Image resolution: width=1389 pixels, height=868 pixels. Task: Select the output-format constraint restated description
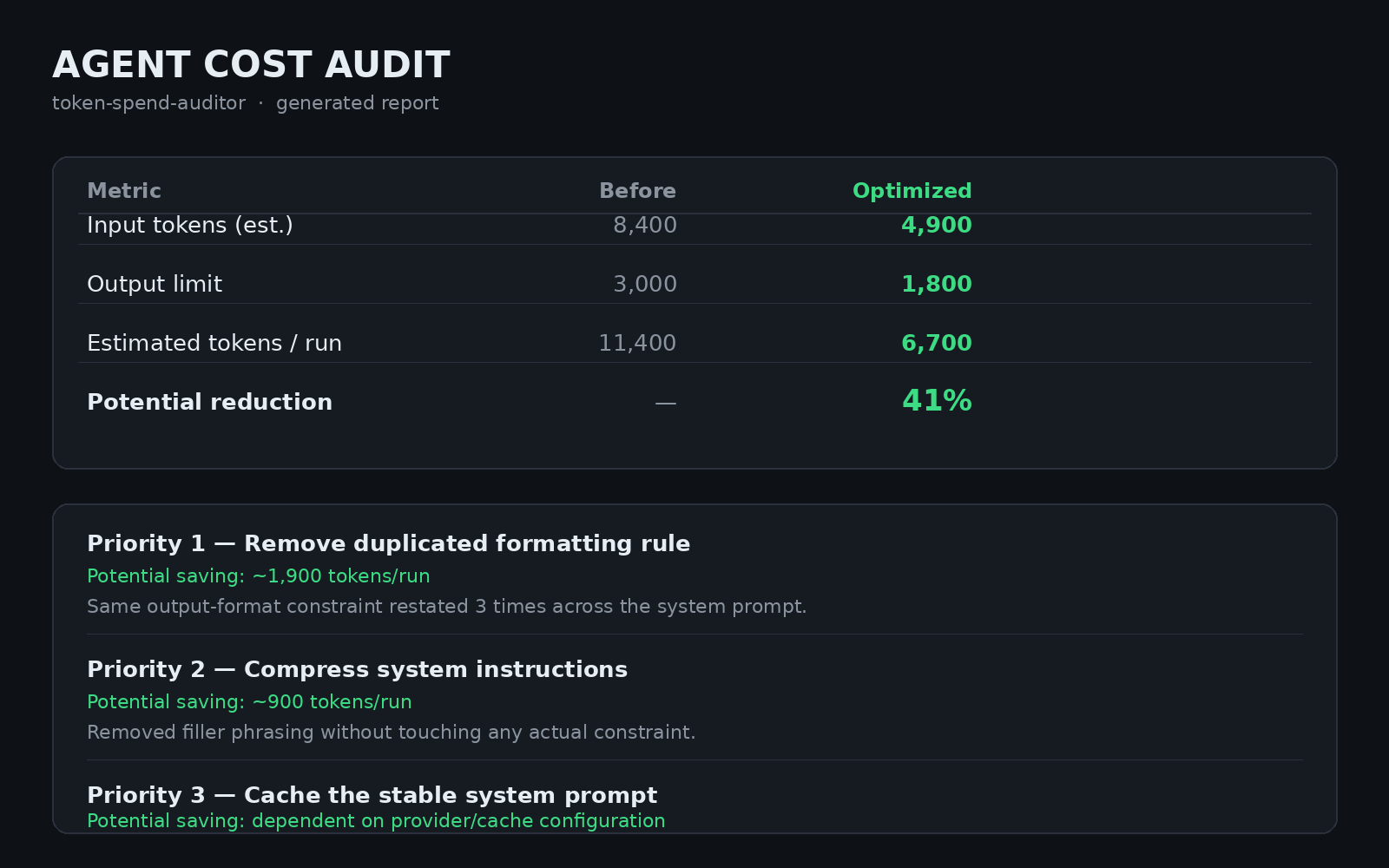coord(447,607)
